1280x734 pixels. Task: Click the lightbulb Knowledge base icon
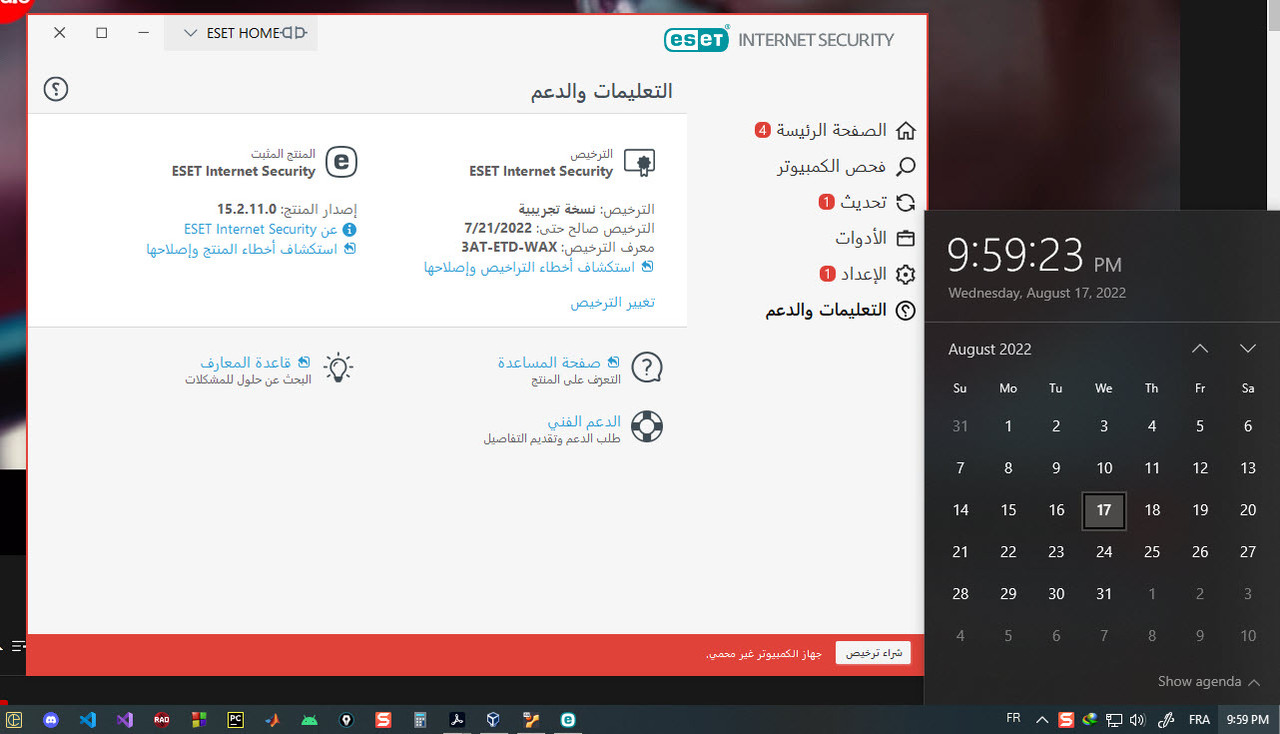[x=340, y=368]
